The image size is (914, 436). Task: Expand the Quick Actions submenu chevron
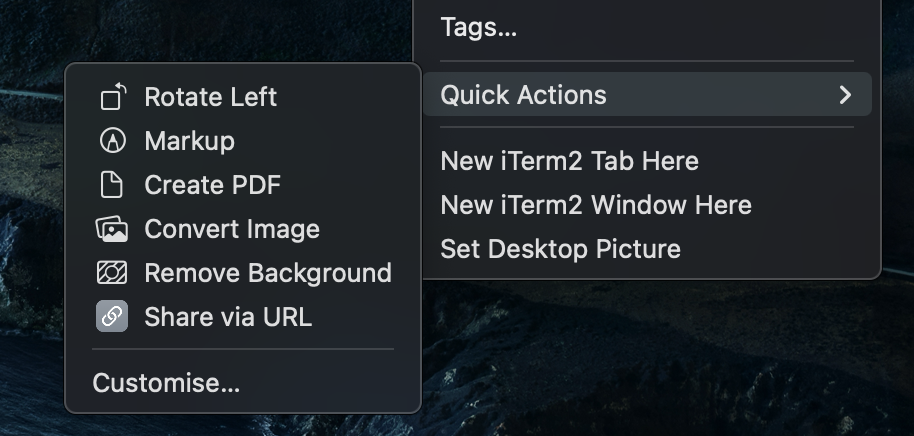click(x=845, y=95)
